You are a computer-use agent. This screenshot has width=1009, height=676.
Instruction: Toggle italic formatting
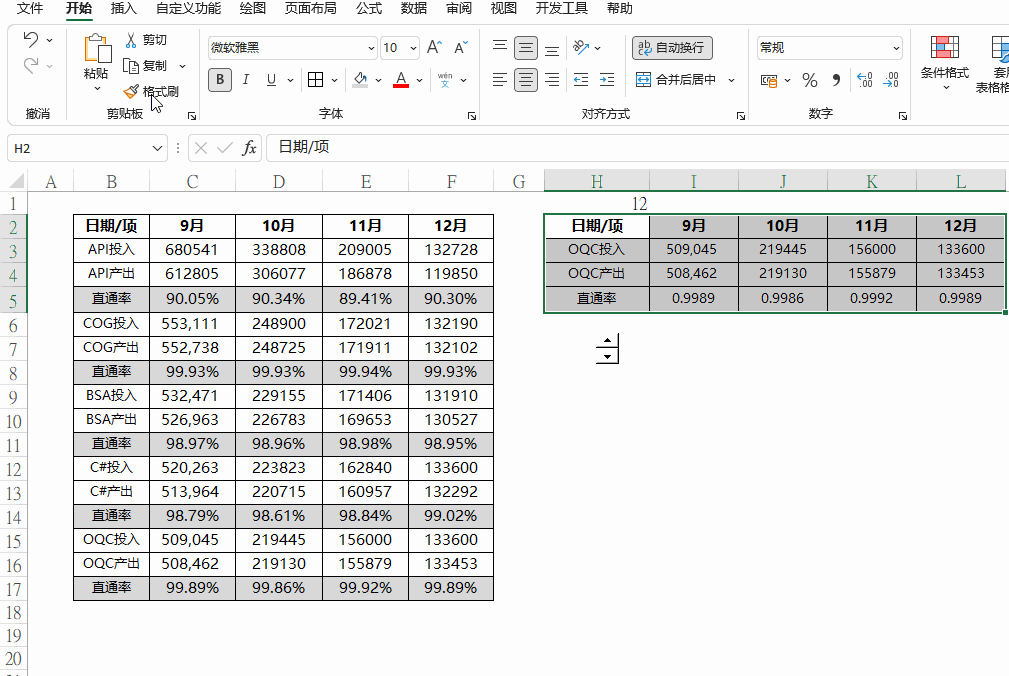click(x=245, y=80)
